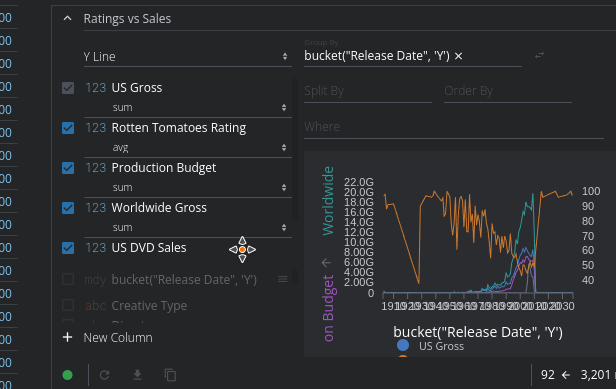Click the 3,201 total rows text
Image resolution: width=616 pixels, height=389 pixels.
tap(596, 375)
